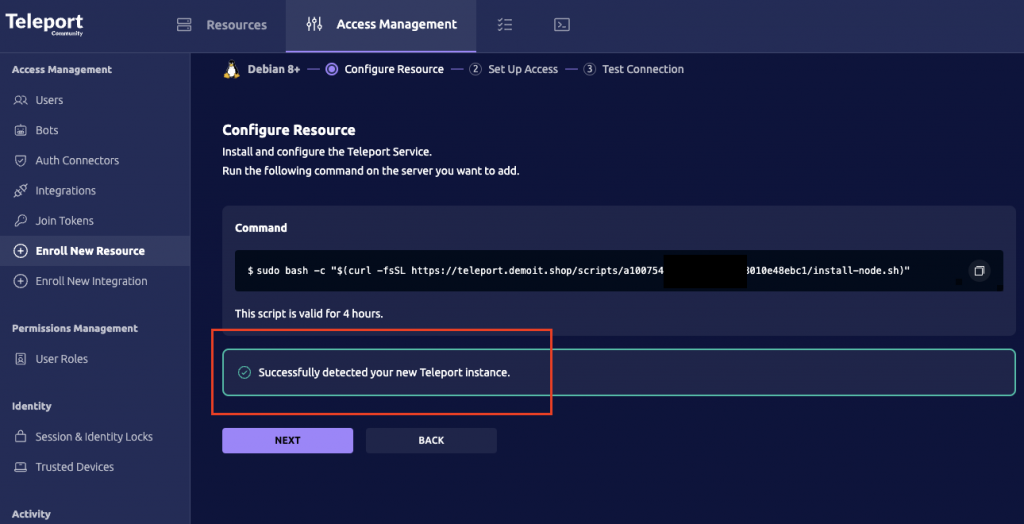Click the sudo bash command text

578,270
